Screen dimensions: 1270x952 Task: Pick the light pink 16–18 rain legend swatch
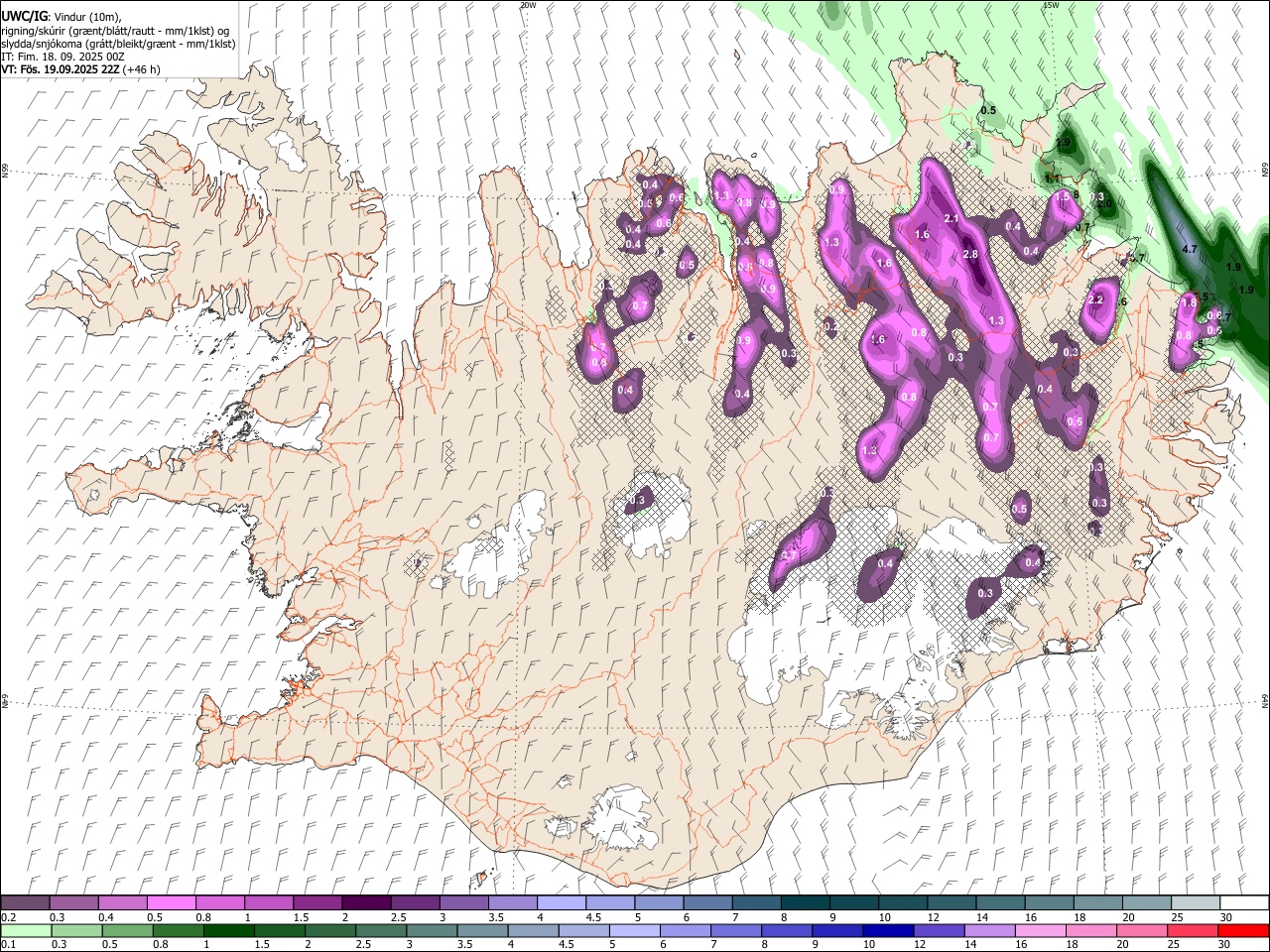click(x=1039, y=930)
